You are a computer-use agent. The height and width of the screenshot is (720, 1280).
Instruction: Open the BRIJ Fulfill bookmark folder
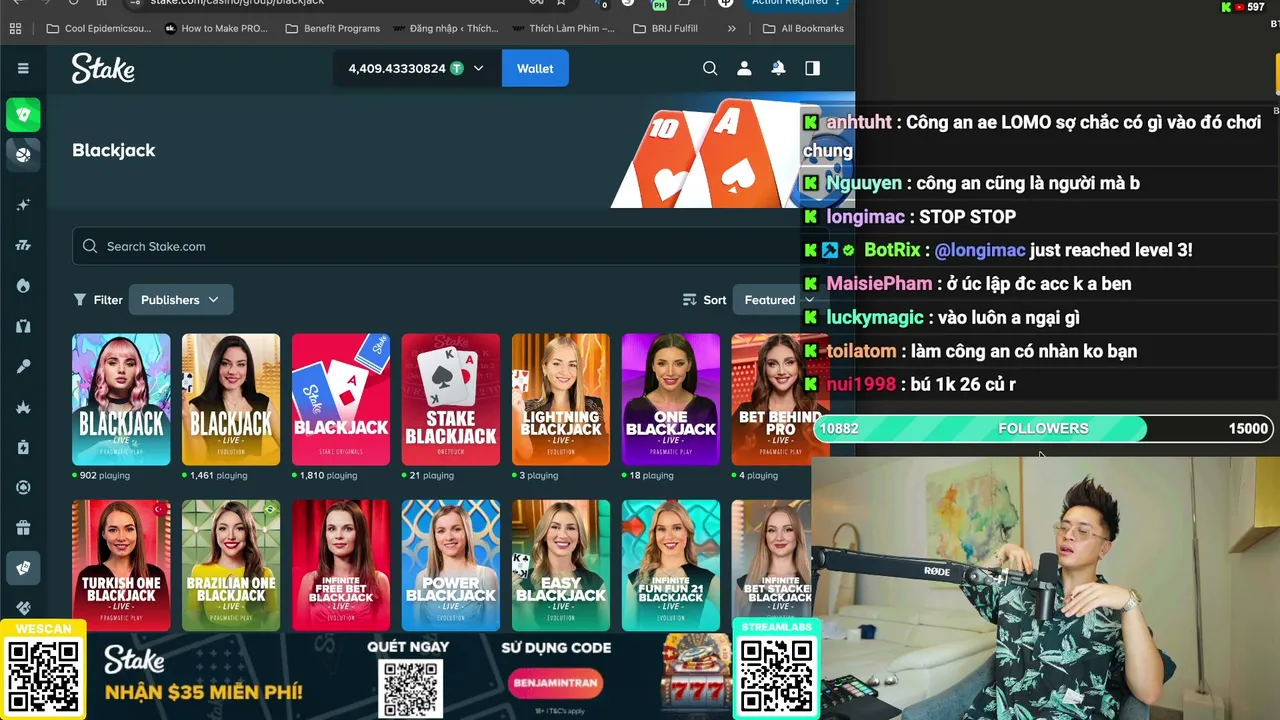coord(666,28)
